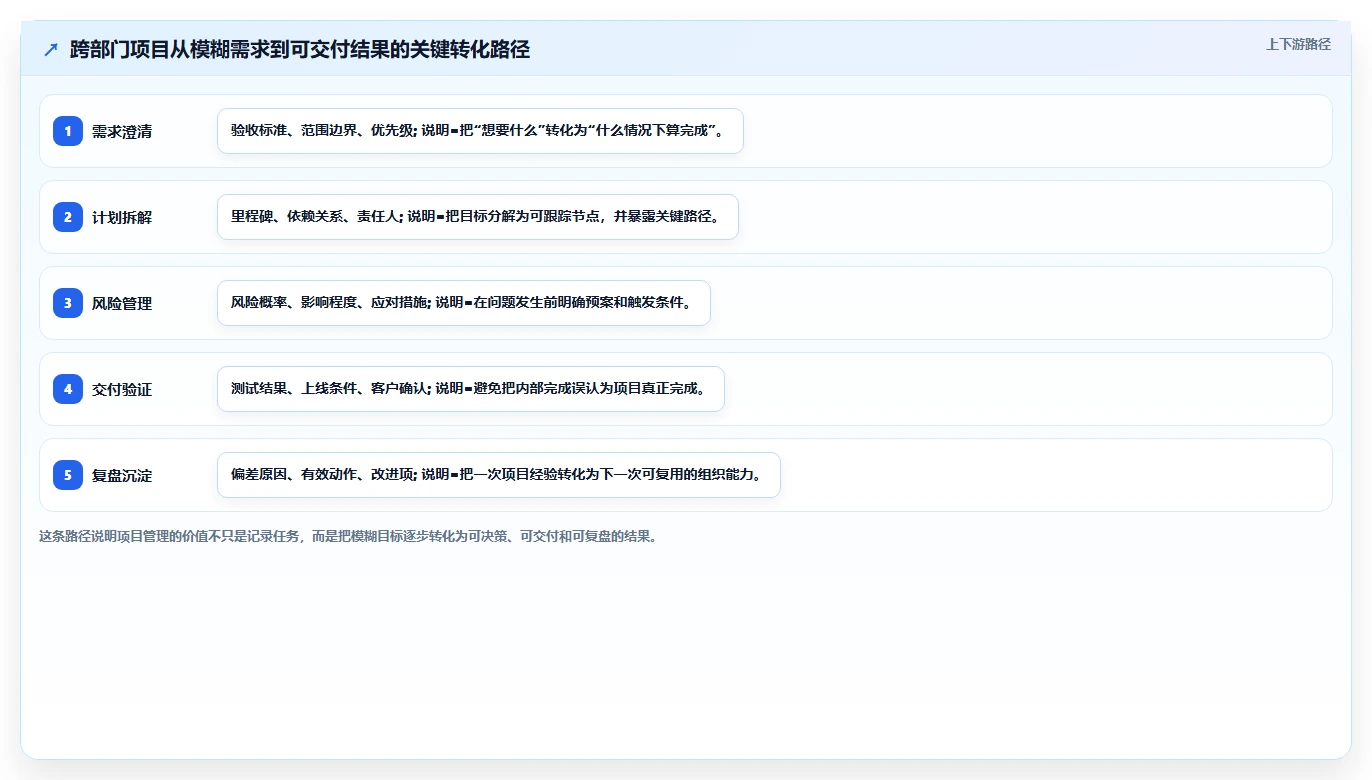This screenshot has width=1372, height=780.
Task: Click the step 4 number badge
Action: [68, 389]
